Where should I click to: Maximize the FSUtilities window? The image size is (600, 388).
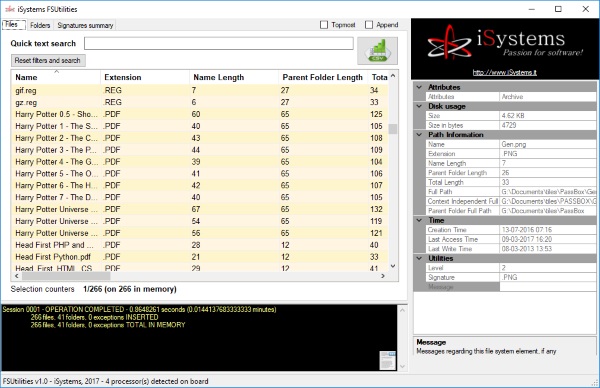coord(558,9)
